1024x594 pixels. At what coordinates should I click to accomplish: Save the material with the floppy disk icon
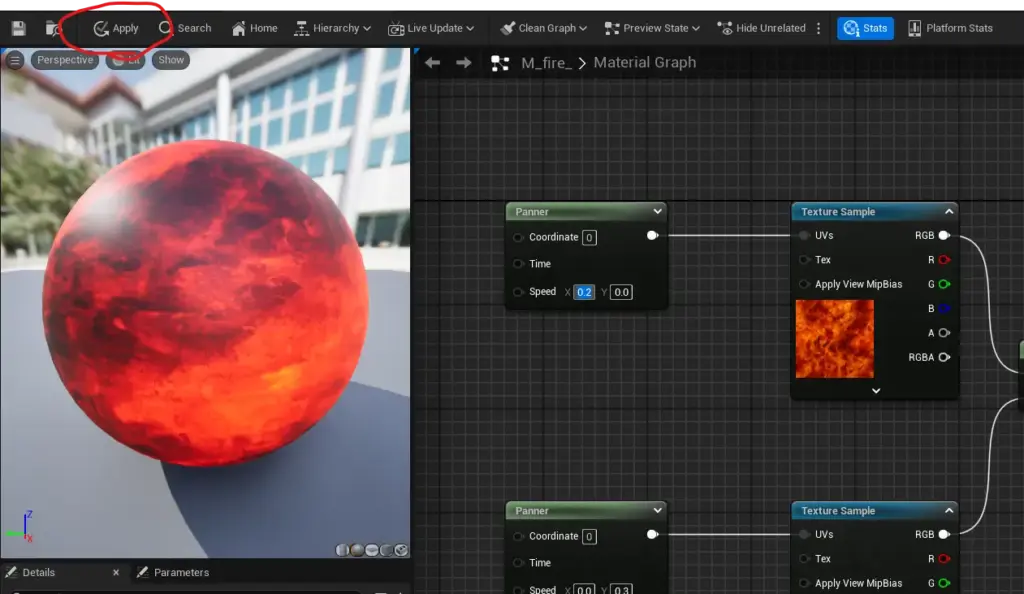pos(18,28)
